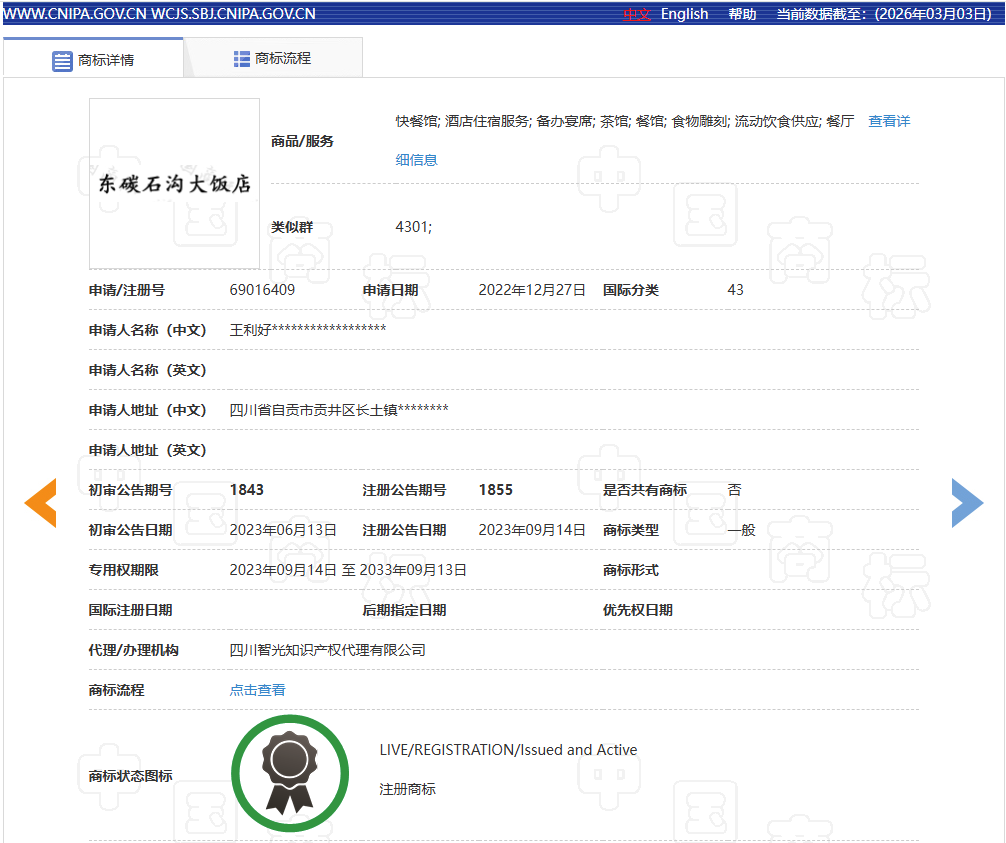Open the 商标流程 tab
1006x843 pixels.
pos(272,59)
